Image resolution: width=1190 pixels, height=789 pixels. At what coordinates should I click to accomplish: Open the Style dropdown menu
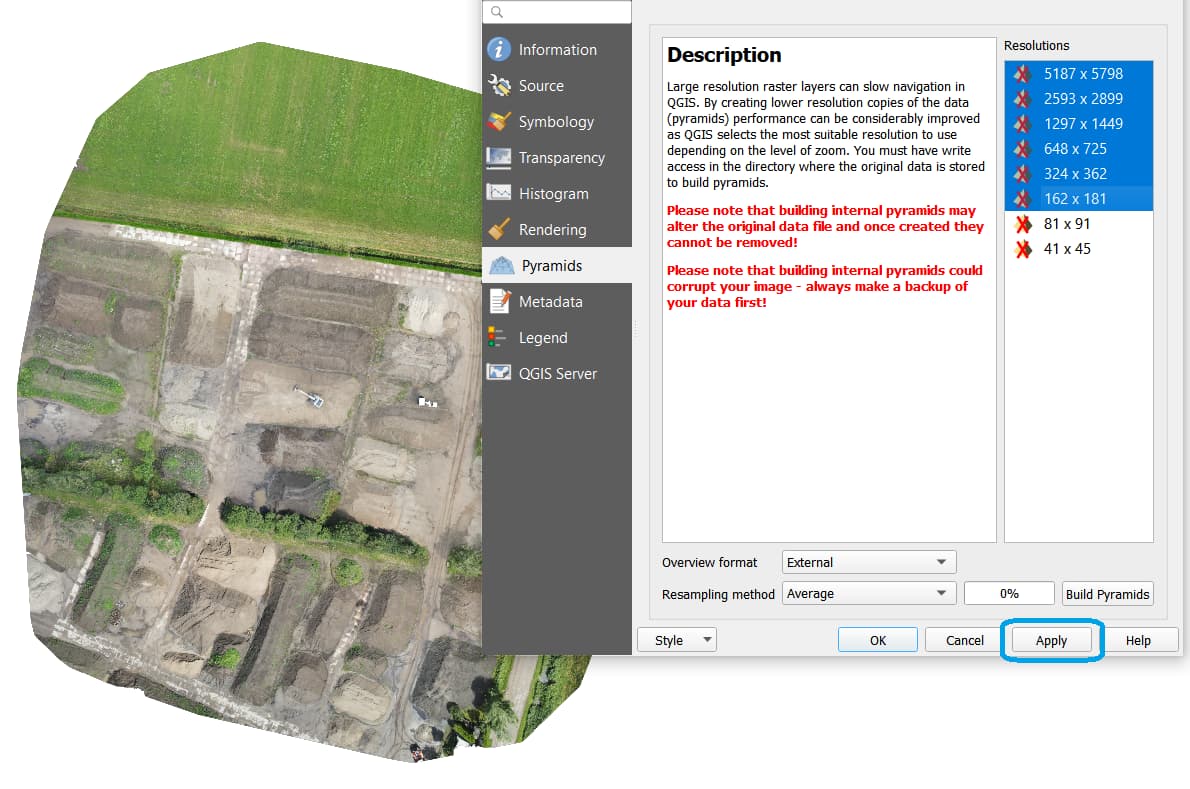(677, 641)
